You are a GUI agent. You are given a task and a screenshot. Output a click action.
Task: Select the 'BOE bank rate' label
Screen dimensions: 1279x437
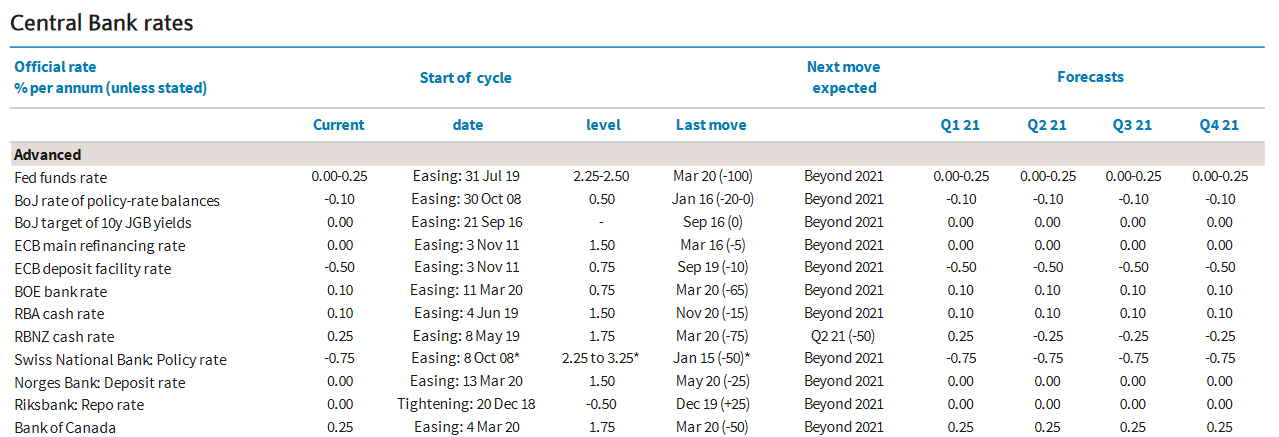click(60, 291)
